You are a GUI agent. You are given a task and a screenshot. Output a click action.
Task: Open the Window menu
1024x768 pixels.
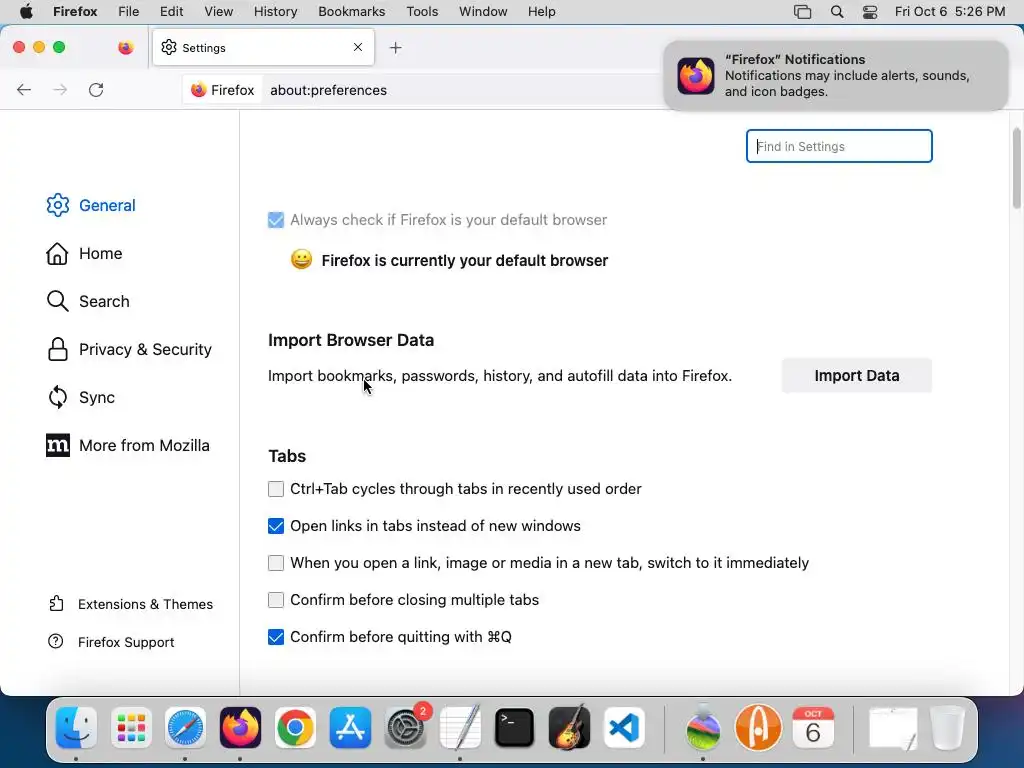[x=483, y=12]
